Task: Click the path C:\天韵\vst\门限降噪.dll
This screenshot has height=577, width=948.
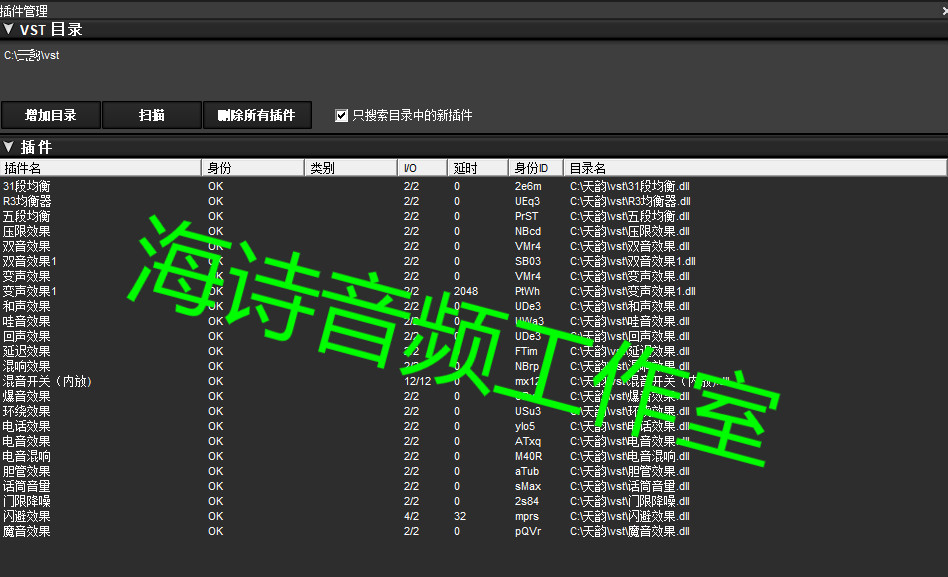Action: click(x=629, y=501)
